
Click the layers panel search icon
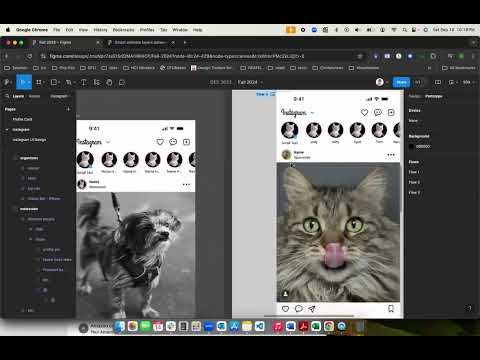[x=7, y=96]
